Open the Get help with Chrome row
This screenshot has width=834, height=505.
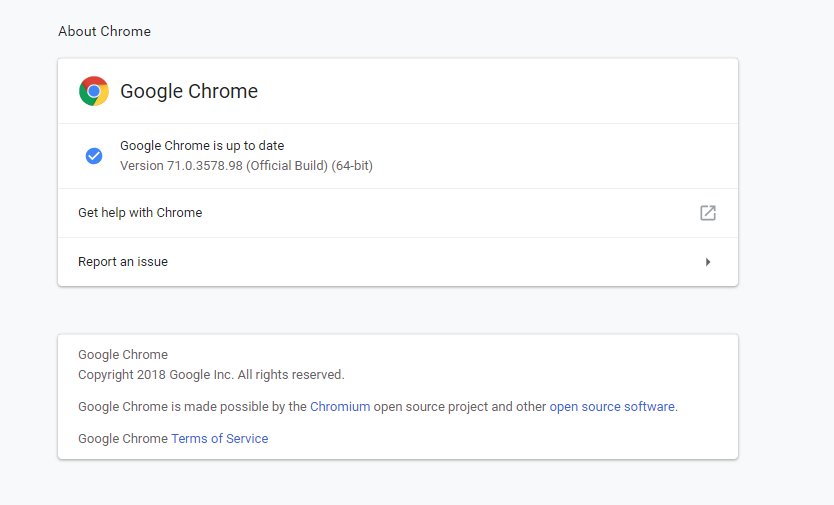pyautogui.click(x=140, y=213)
